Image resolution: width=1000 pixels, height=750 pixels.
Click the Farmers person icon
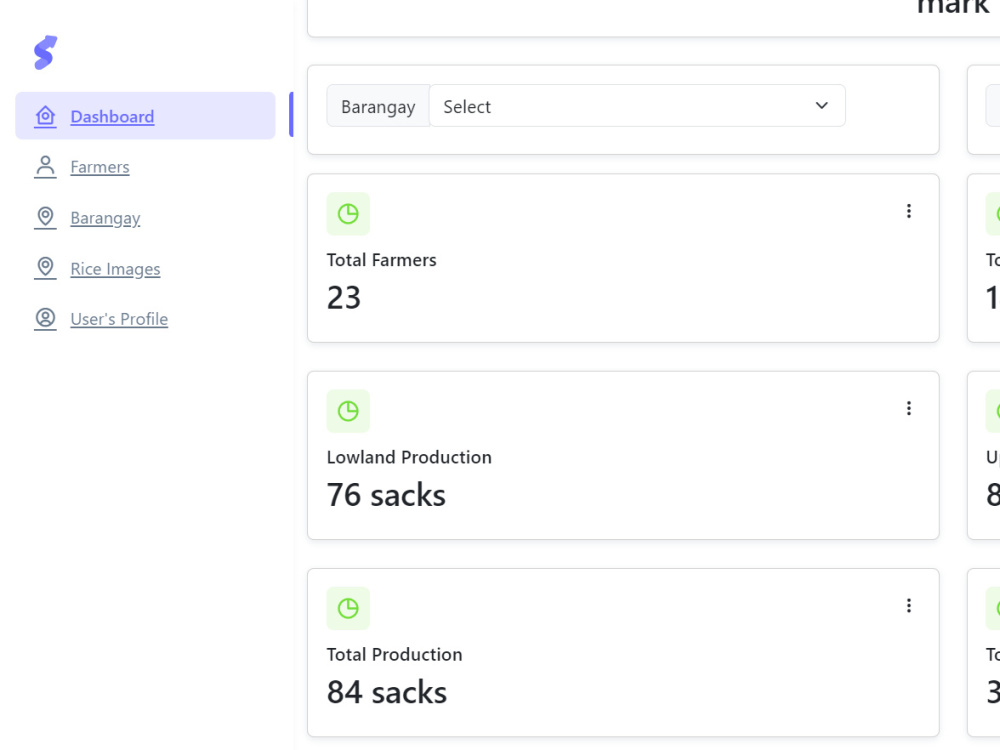[x=45, y=166]
